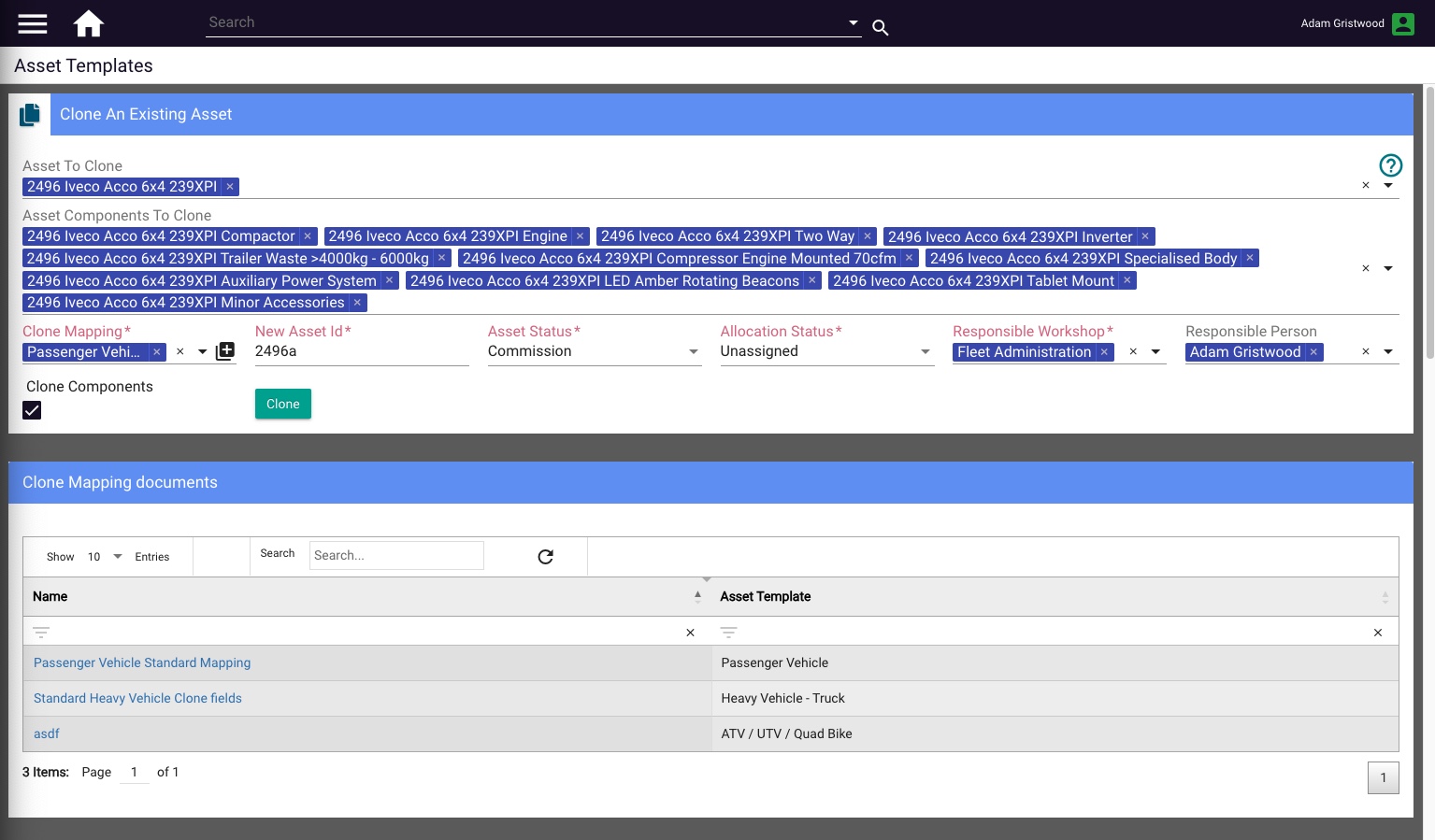Toggle the Clone Components checkbox
1435x840 pixels.
(32, 410)
